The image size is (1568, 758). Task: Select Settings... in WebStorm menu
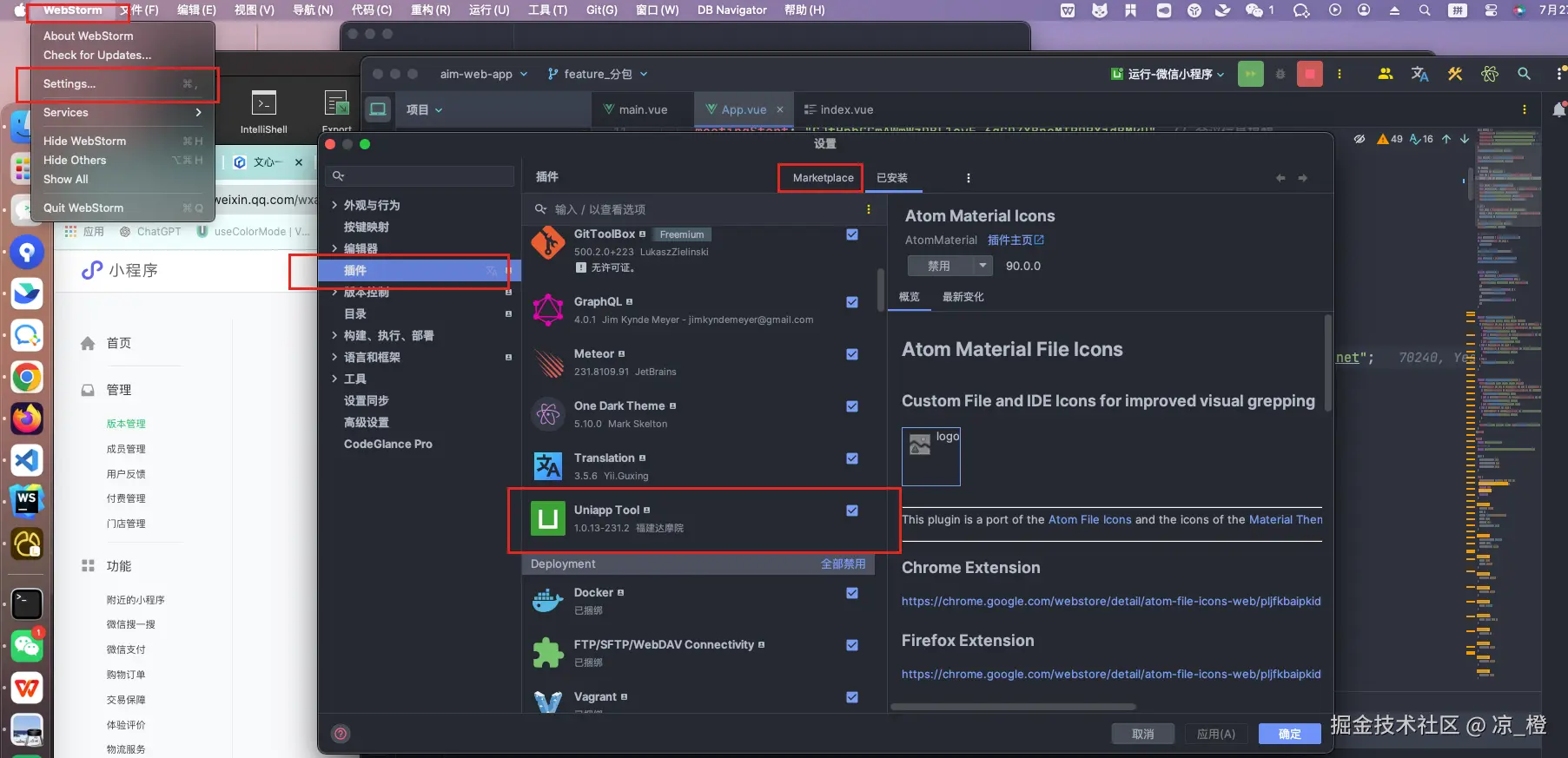click(122, 83)
